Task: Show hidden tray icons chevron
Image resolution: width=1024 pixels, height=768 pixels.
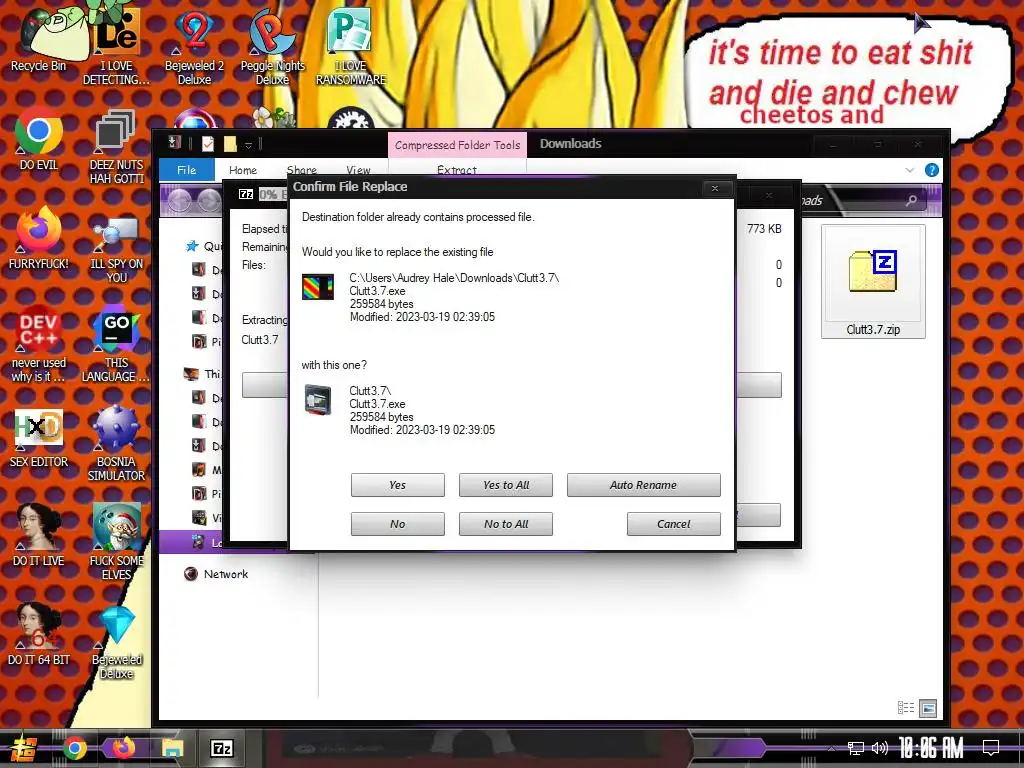Action: tap(831, 748)
